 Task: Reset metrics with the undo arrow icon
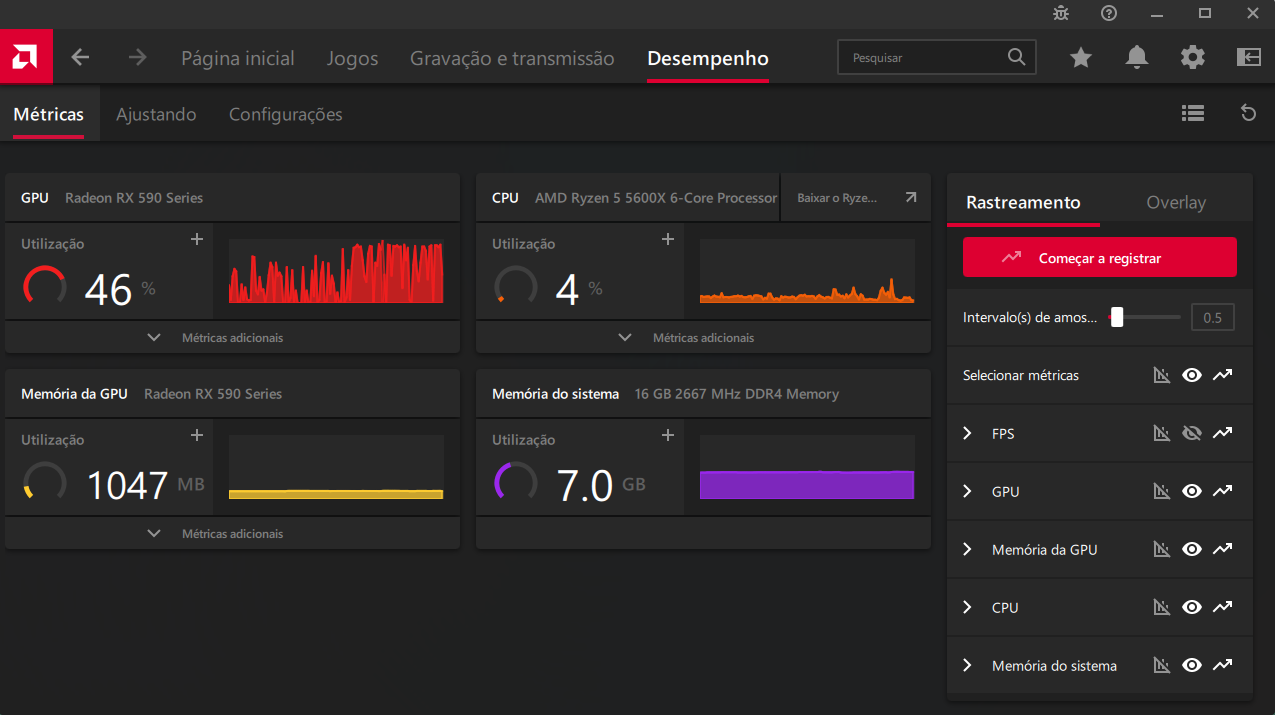(1248, 113)
